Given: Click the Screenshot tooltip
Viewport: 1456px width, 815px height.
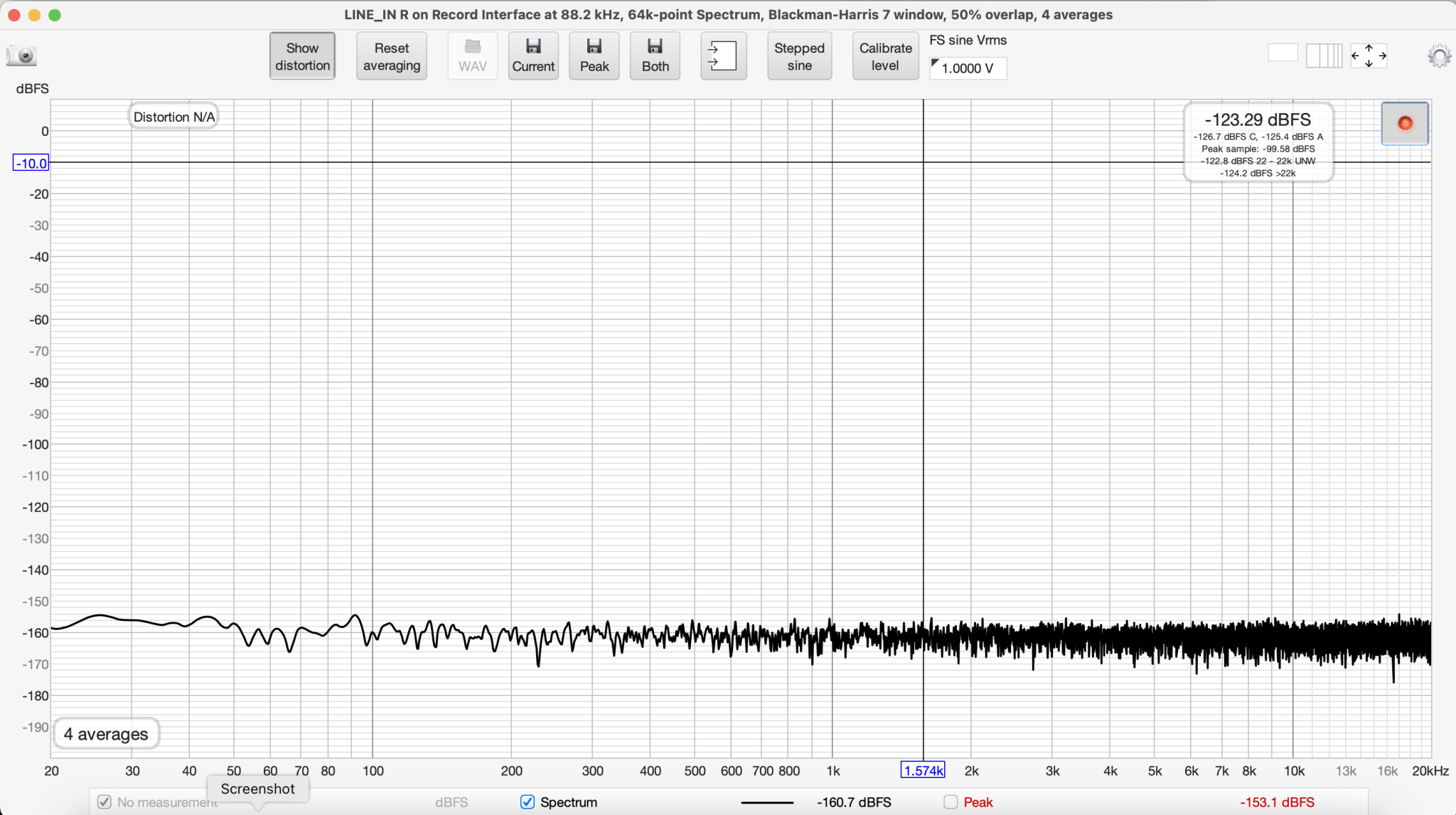Looking at the screenshot, I should point(257,789).
